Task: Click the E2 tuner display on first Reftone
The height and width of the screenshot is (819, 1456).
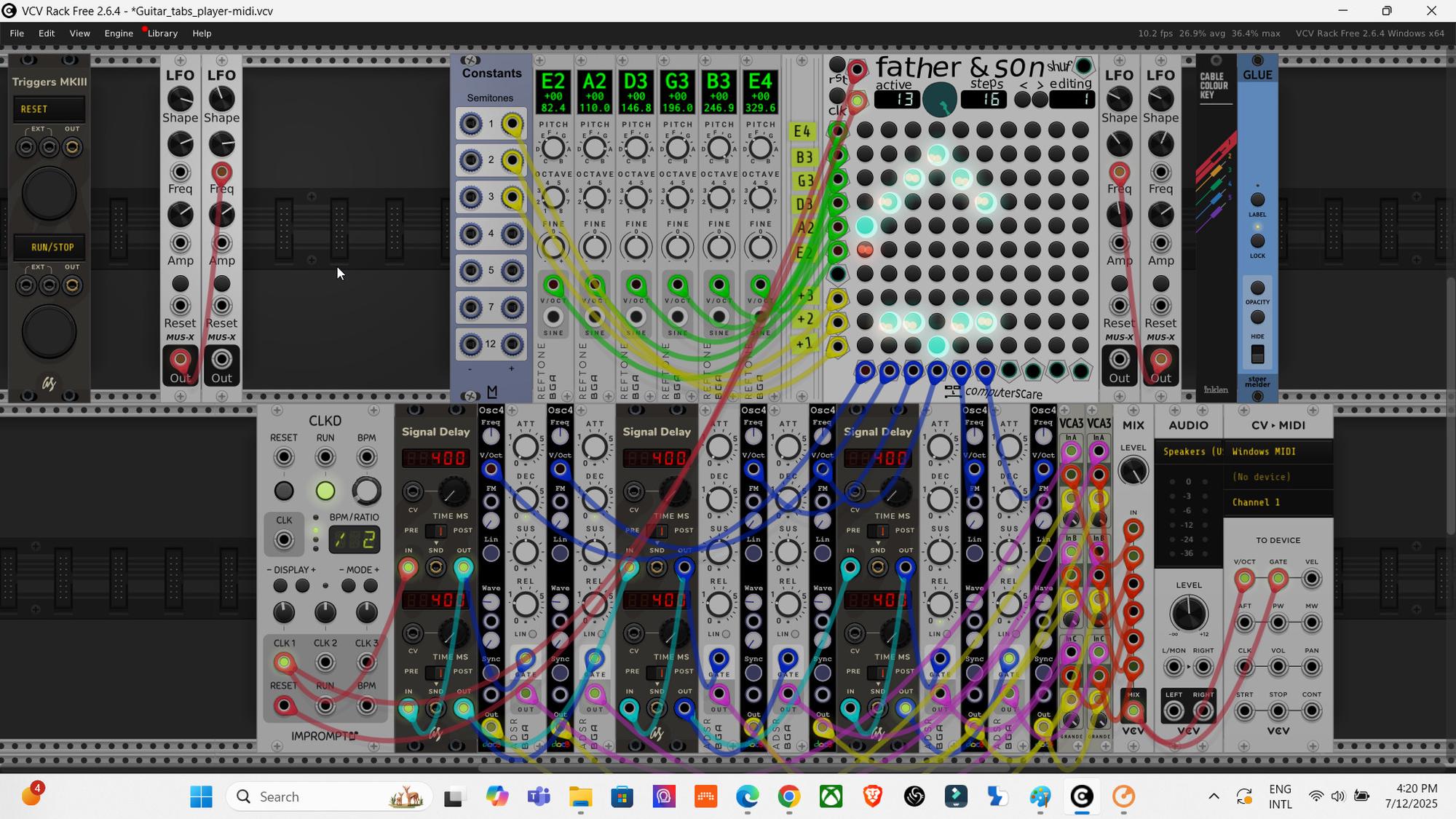Action: [x=553, y=92]
